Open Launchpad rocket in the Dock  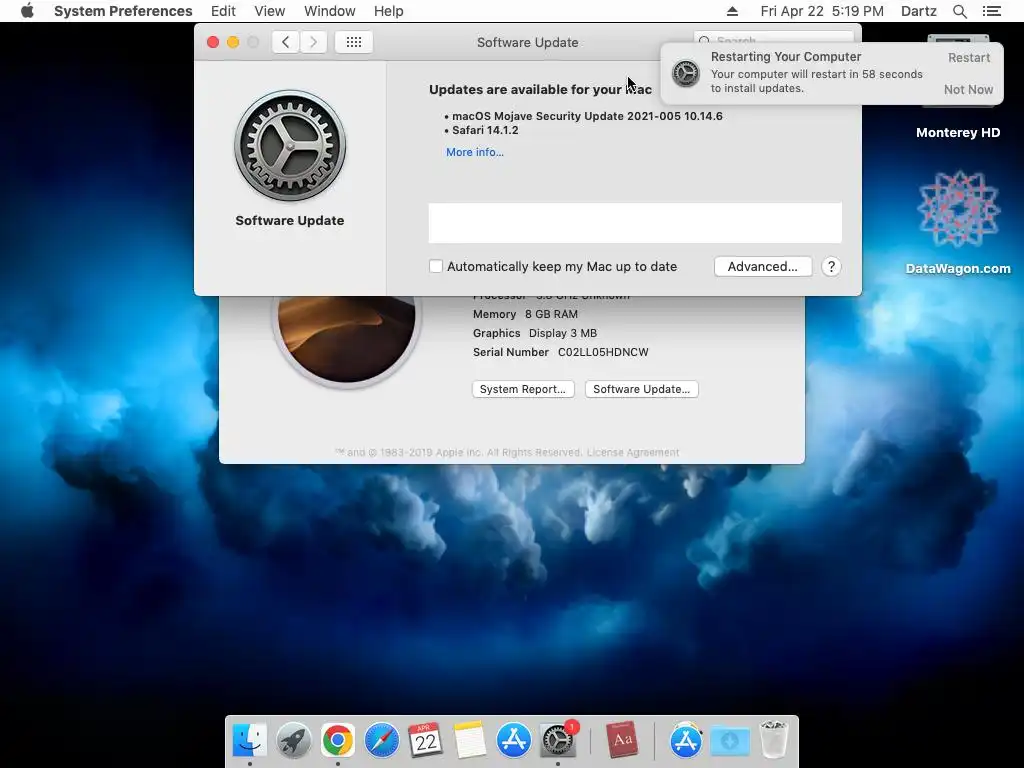point(293,740)
